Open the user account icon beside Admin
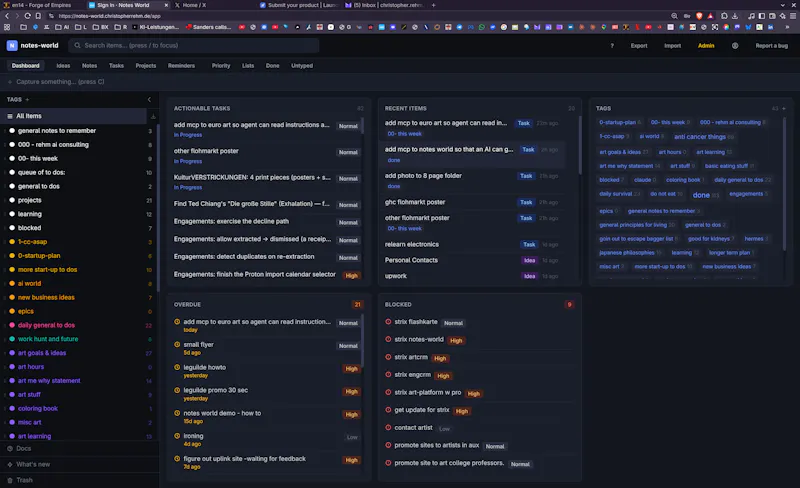Screen dimensions: 800x488 735,45
